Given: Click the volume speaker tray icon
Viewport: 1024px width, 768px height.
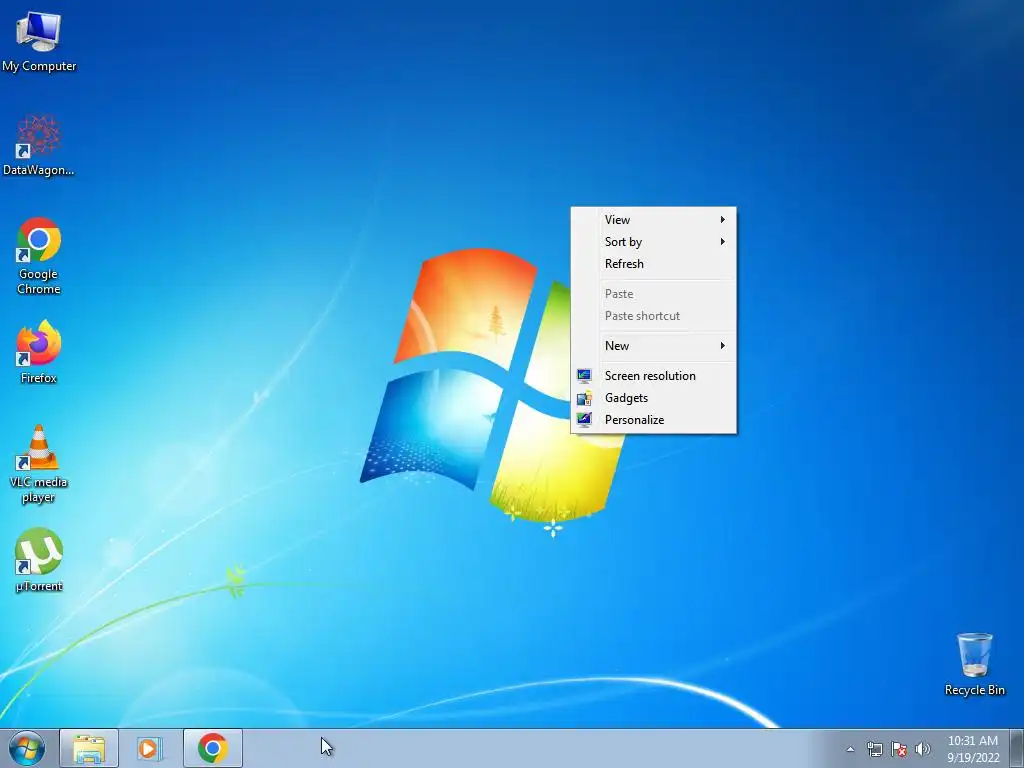Looking at the screenshot, I should (922, 749).
